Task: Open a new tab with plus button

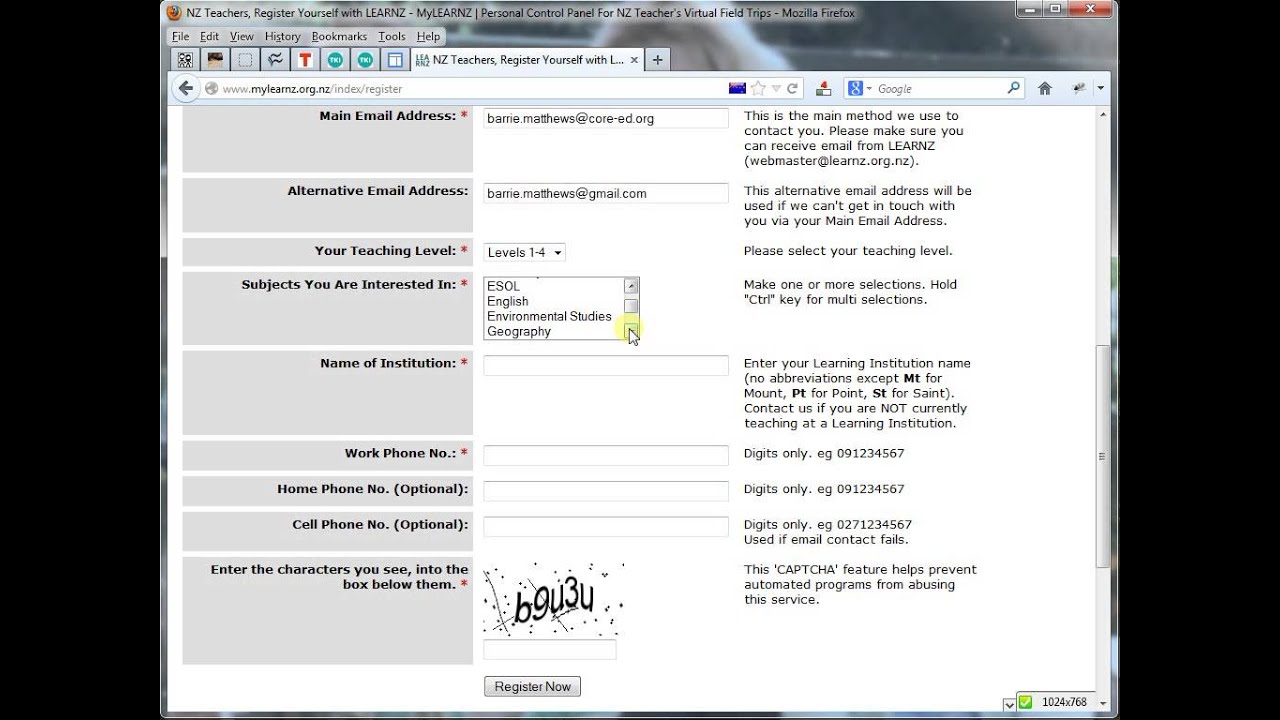Action: (657, 60)
